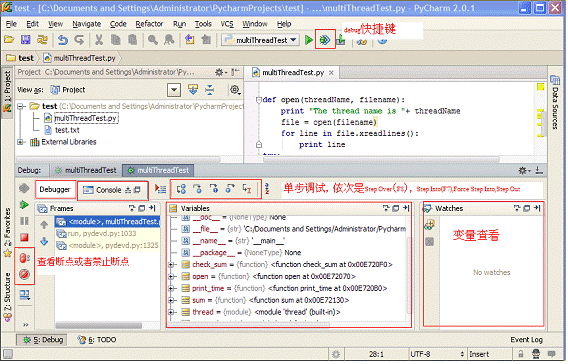568x364 pixels.
Task: Click the Replace toolbar icon
Action: click(169, 39)
